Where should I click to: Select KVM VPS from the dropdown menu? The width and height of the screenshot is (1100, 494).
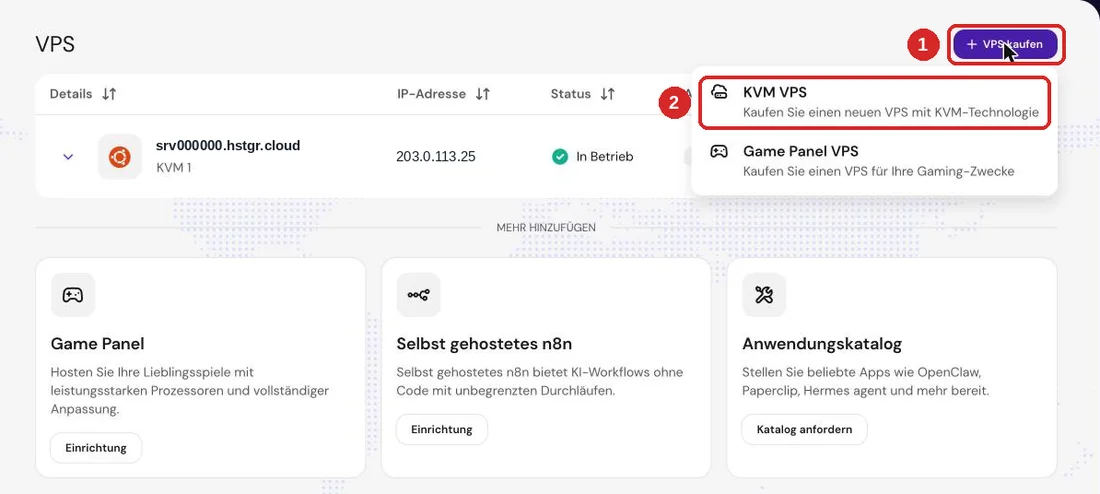[874, 102]
